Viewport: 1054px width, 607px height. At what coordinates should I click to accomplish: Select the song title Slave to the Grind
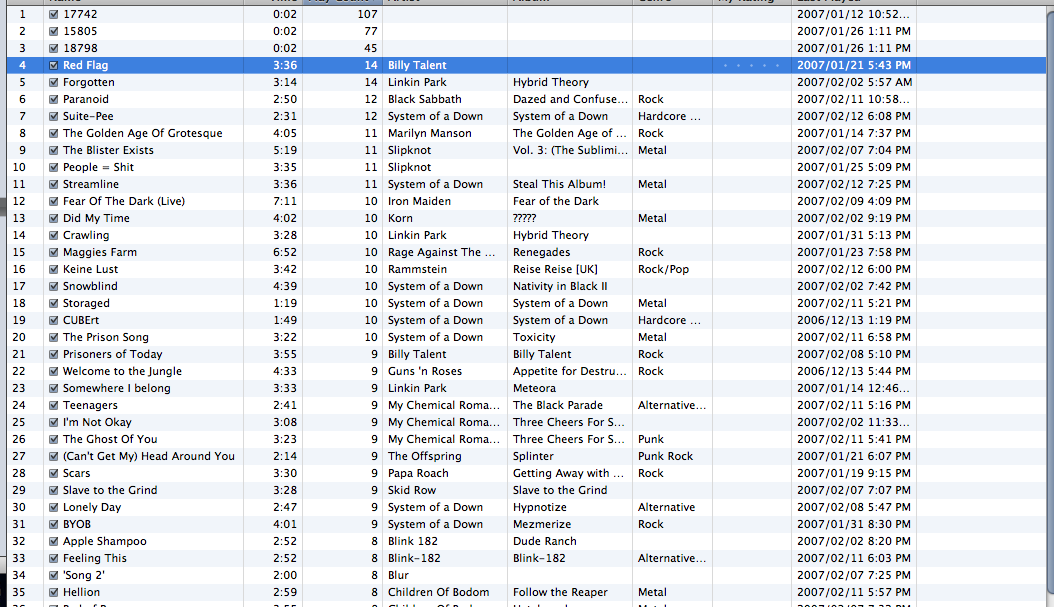110,490
